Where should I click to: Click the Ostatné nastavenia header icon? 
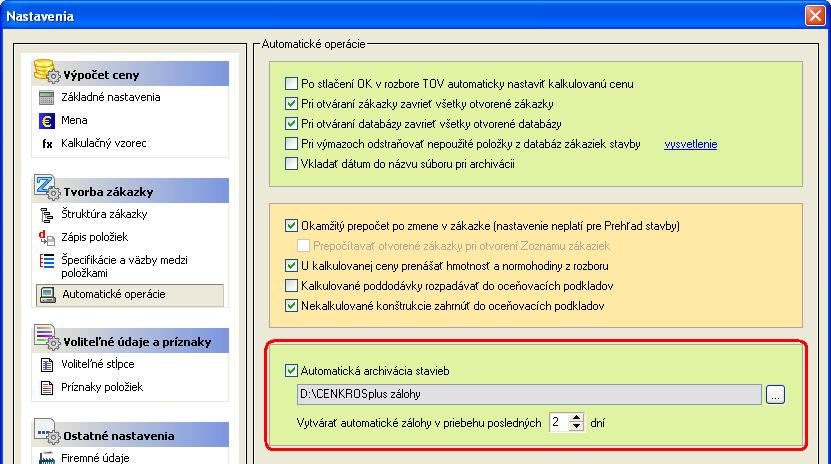pos(47,432)
